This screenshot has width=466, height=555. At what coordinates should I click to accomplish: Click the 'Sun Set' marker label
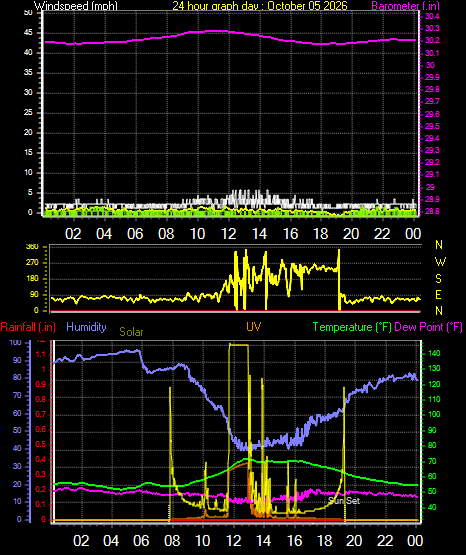pyautogui.click(x=344, y=500)
